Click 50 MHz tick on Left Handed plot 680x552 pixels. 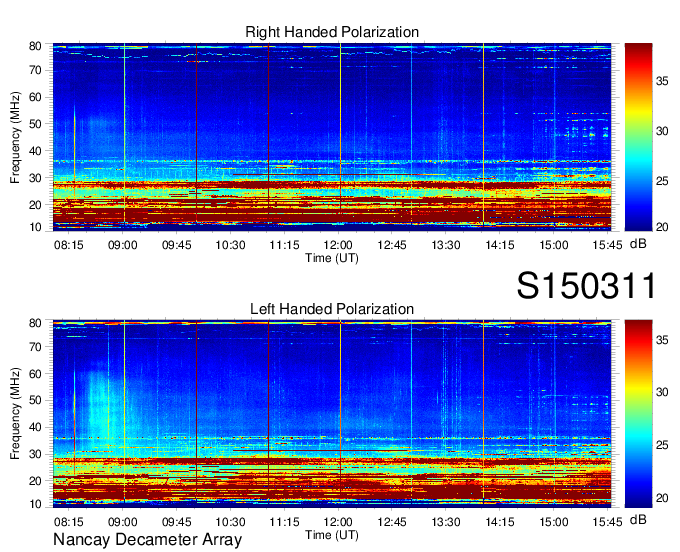[35, 400]
